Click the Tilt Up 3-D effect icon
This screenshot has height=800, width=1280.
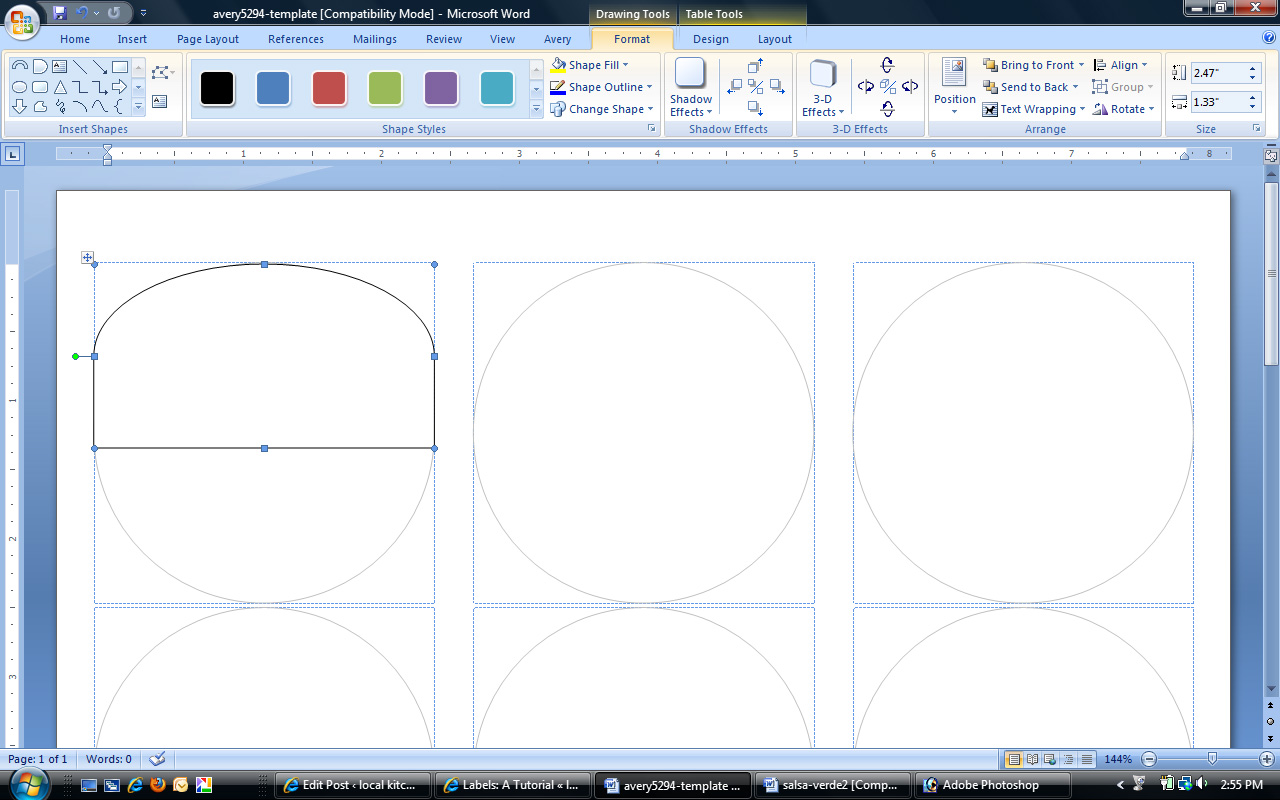[887, 66]
